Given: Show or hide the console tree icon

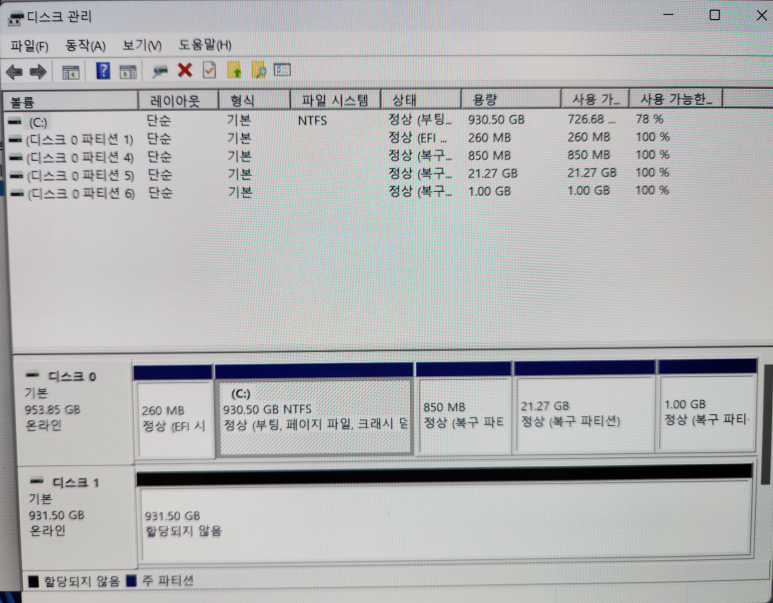Looking at the screenshot, I should coord(71,72).
